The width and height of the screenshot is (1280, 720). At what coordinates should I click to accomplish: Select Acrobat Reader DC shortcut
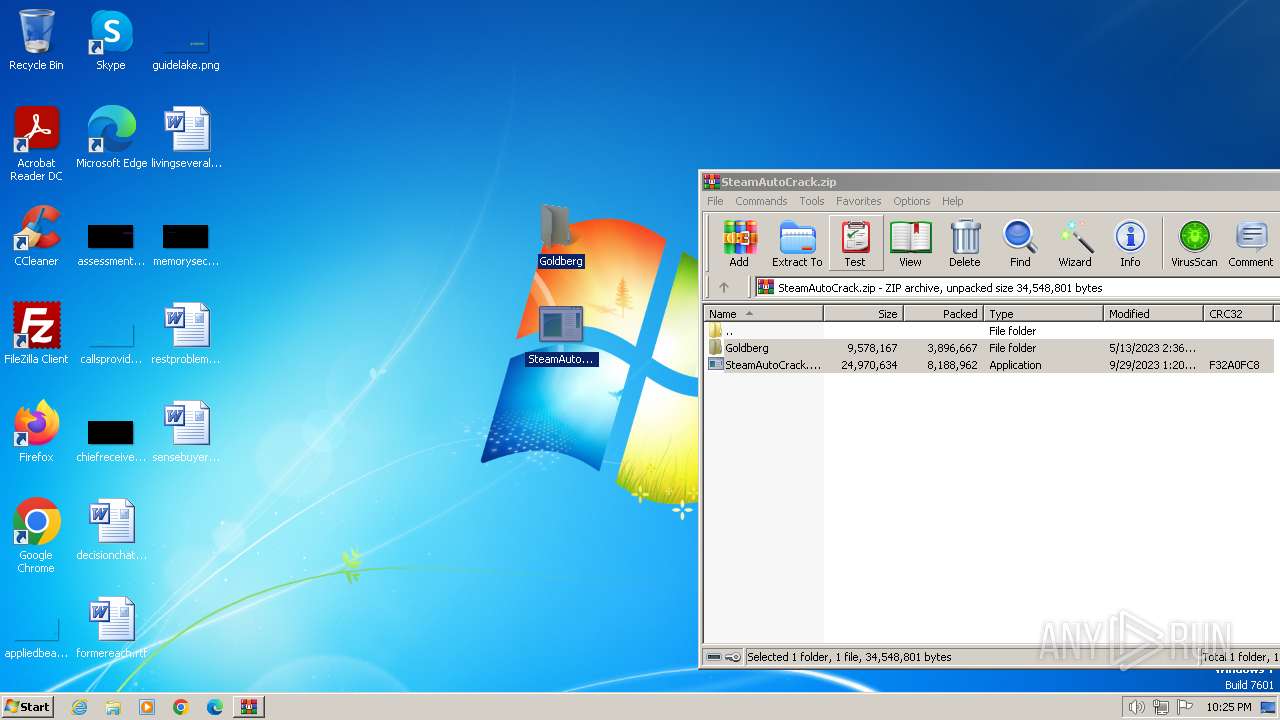36,144
